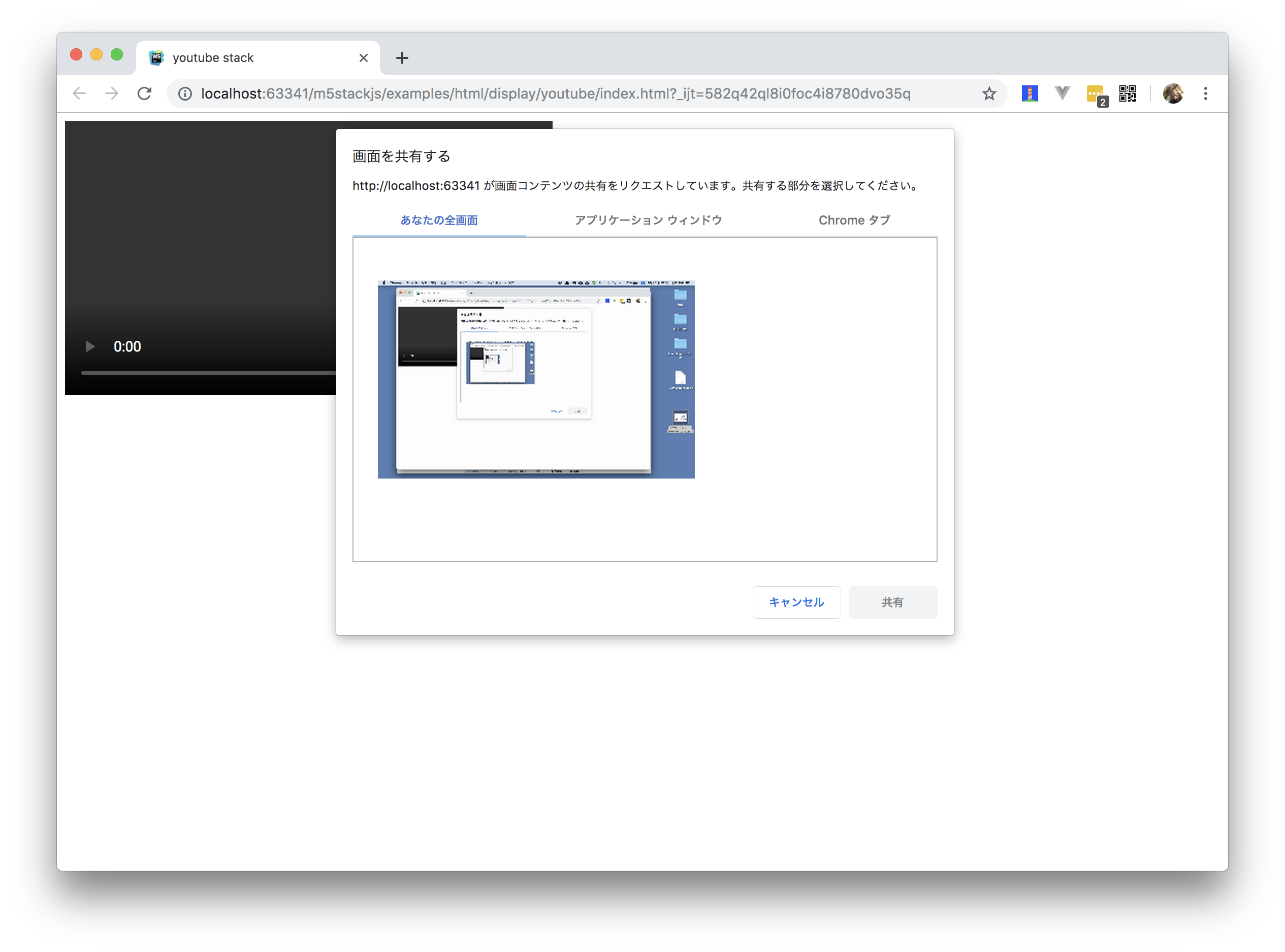Click the user profile avatar icon
This screenshot has height=952, width=1285.
point(1173,94)
